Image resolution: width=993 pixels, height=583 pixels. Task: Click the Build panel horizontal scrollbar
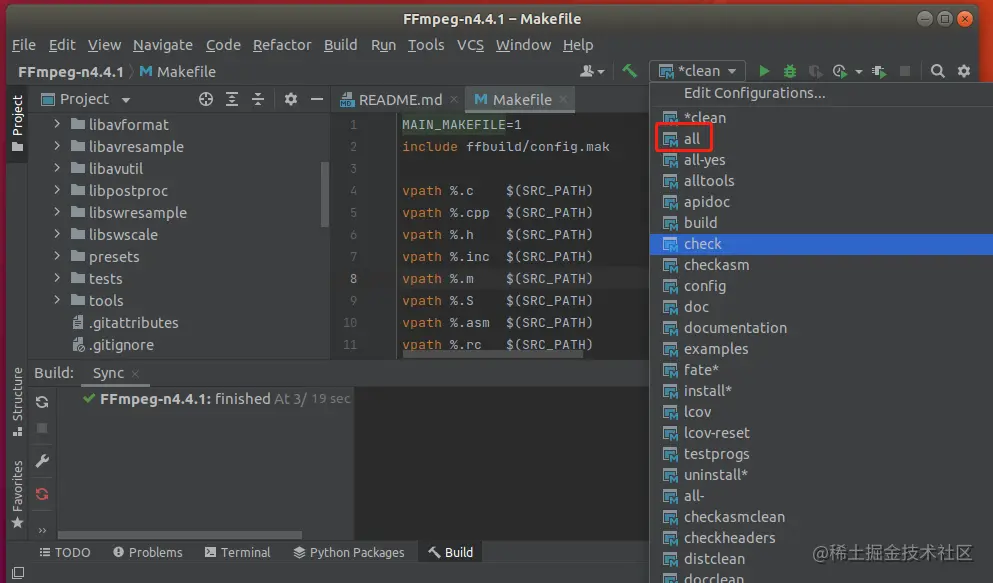coord(180,535)
